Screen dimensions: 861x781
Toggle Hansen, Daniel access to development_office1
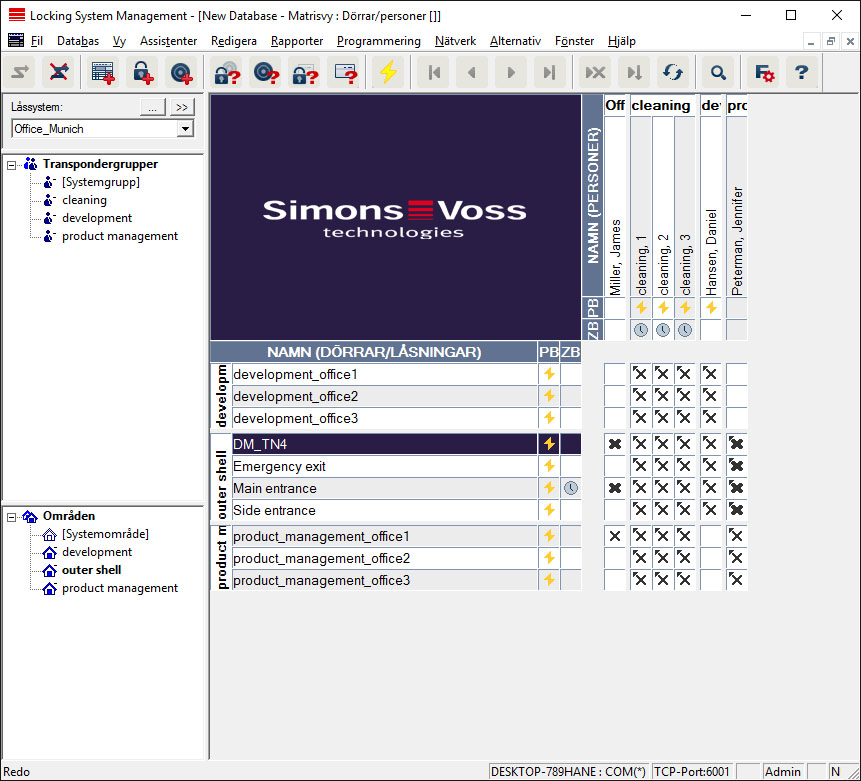click(710, 374)
